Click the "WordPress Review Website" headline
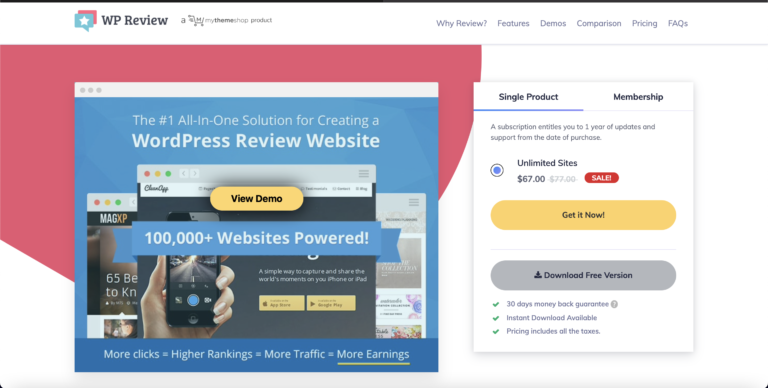 256,141
